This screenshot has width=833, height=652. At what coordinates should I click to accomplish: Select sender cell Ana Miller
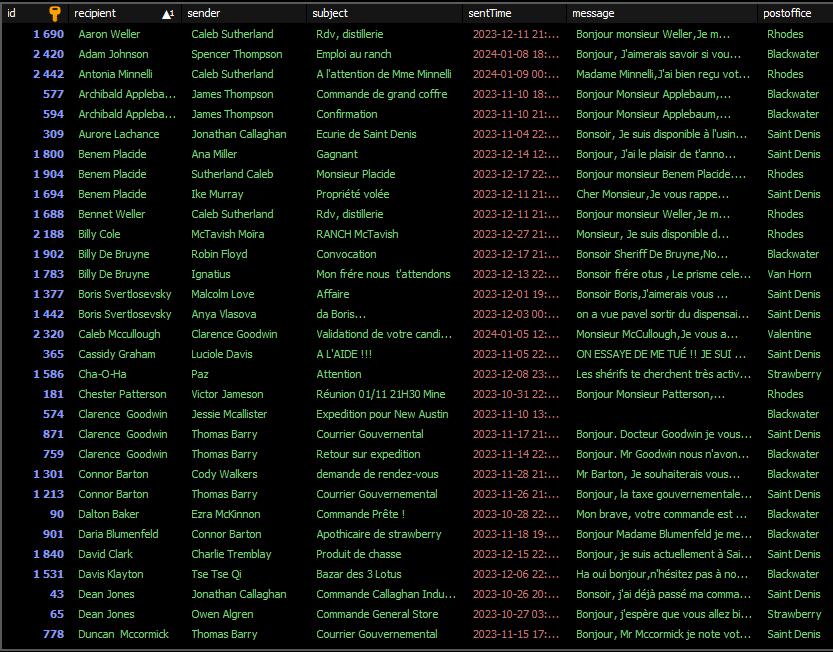coord(214,154)
